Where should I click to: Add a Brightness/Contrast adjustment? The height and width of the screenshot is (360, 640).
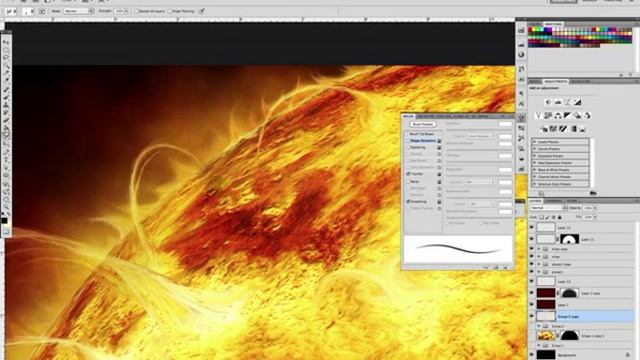tap(548, 102)
